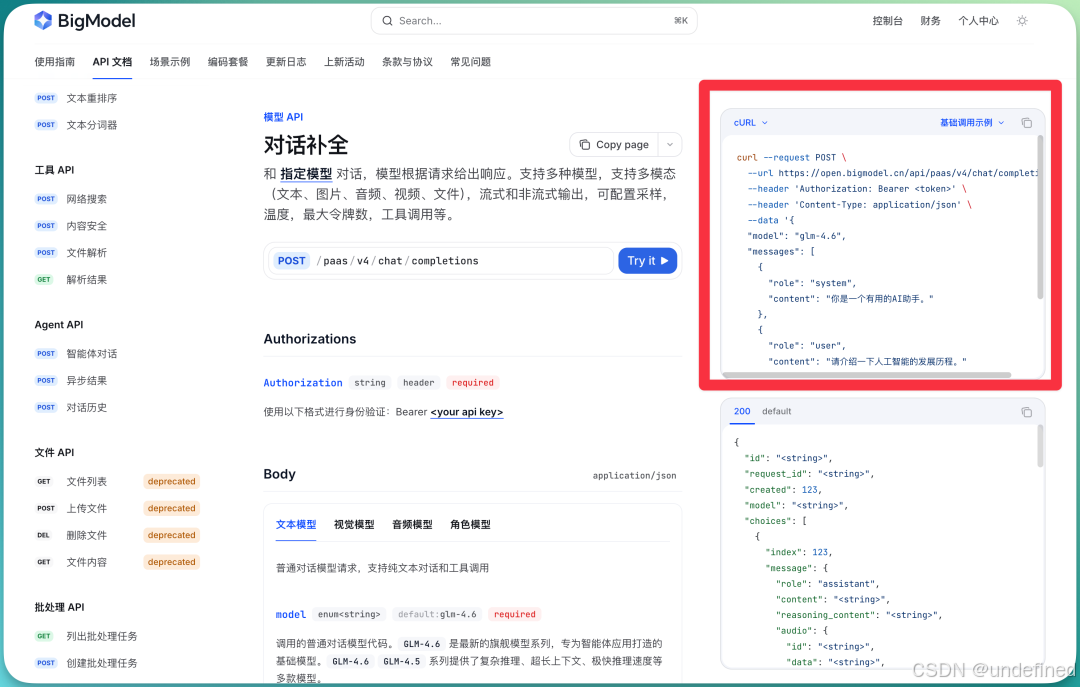
Task: Open deprecated 文件内容 sidebar entry
Action: tap(86, 562)
